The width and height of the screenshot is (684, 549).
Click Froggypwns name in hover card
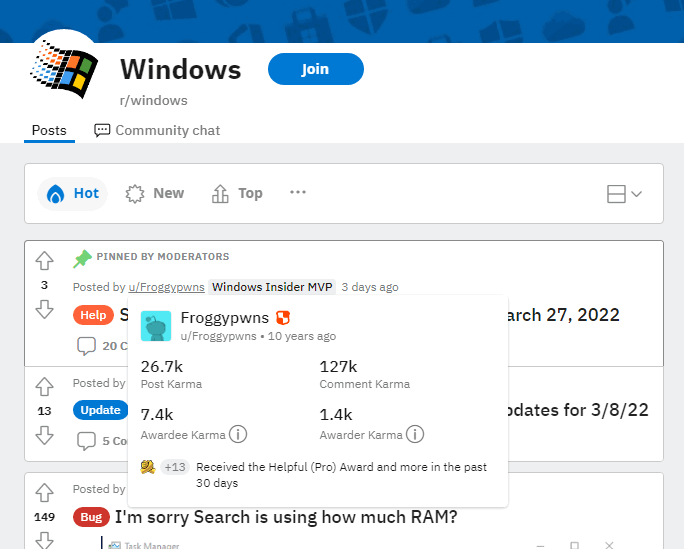pyautogui.click(x=225, y=318)
